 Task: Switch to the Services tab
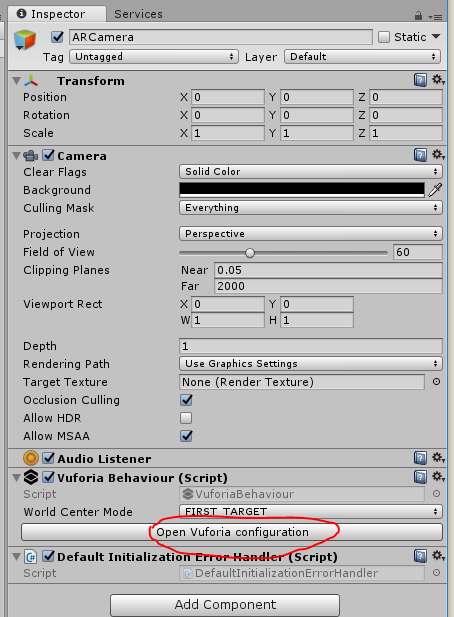point(138,14)
